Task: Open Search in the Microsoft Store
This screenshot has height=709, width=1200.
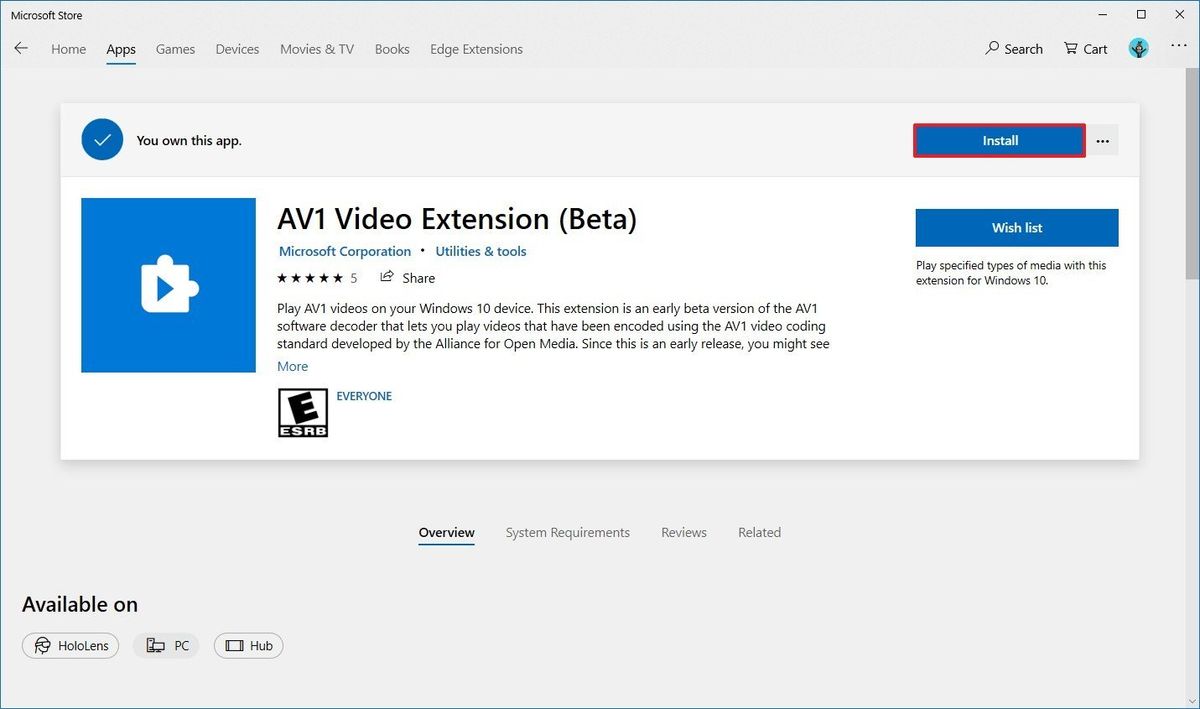Action: [1014, 48]
